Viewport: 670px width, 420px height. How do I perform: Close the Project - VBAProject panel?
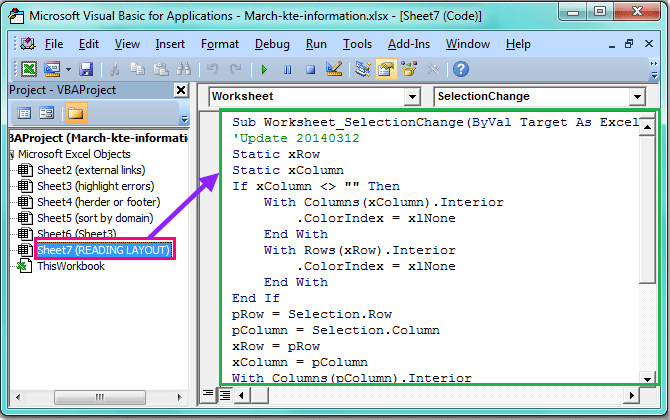[180, 91]
